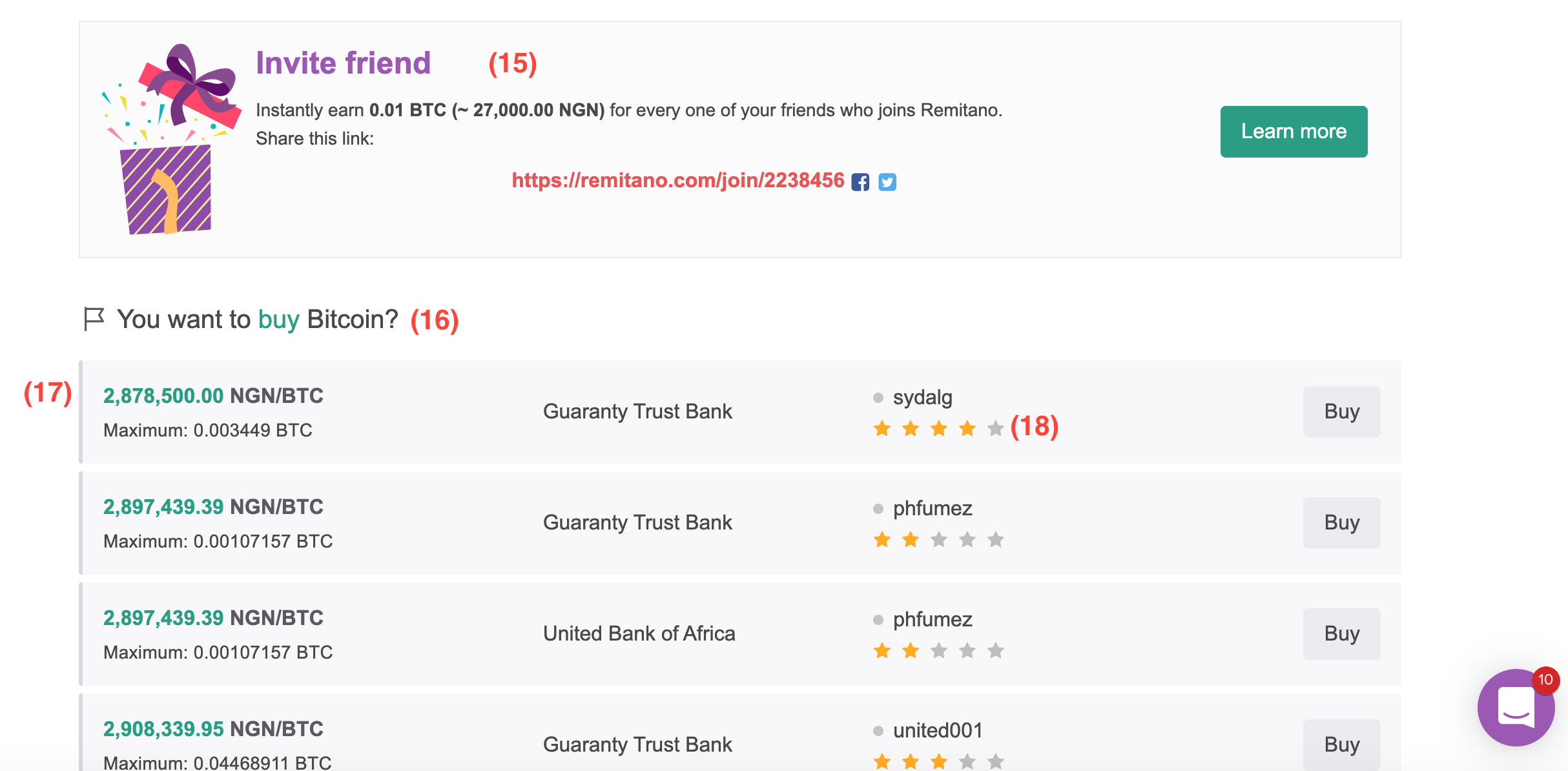Click the flag icon beside buy heading
The image size is (1568, 771).
click(x=94, y=319)
